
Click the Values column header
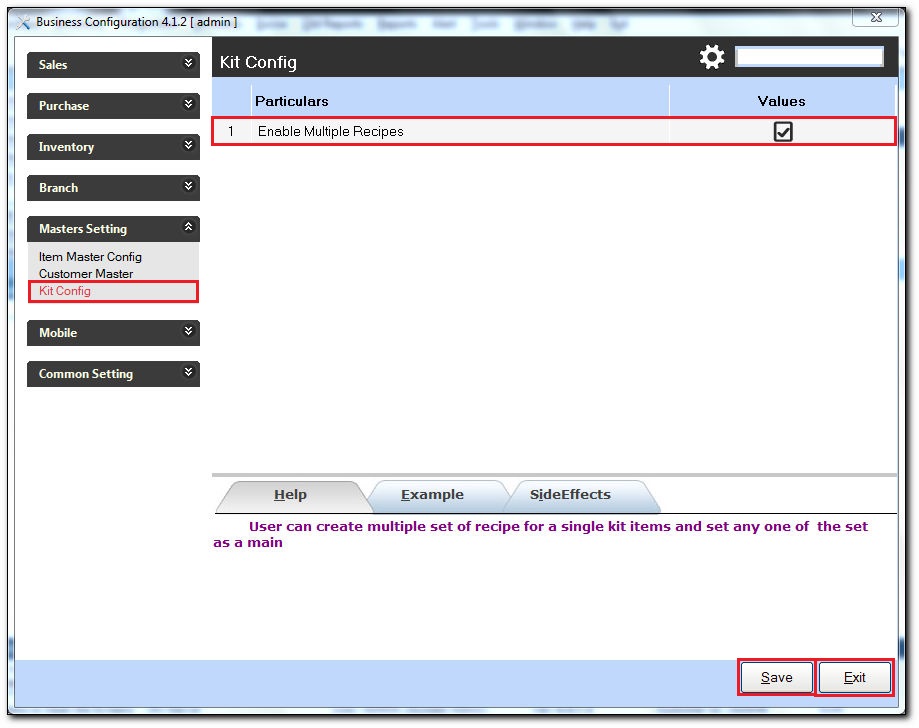[782, 101]
